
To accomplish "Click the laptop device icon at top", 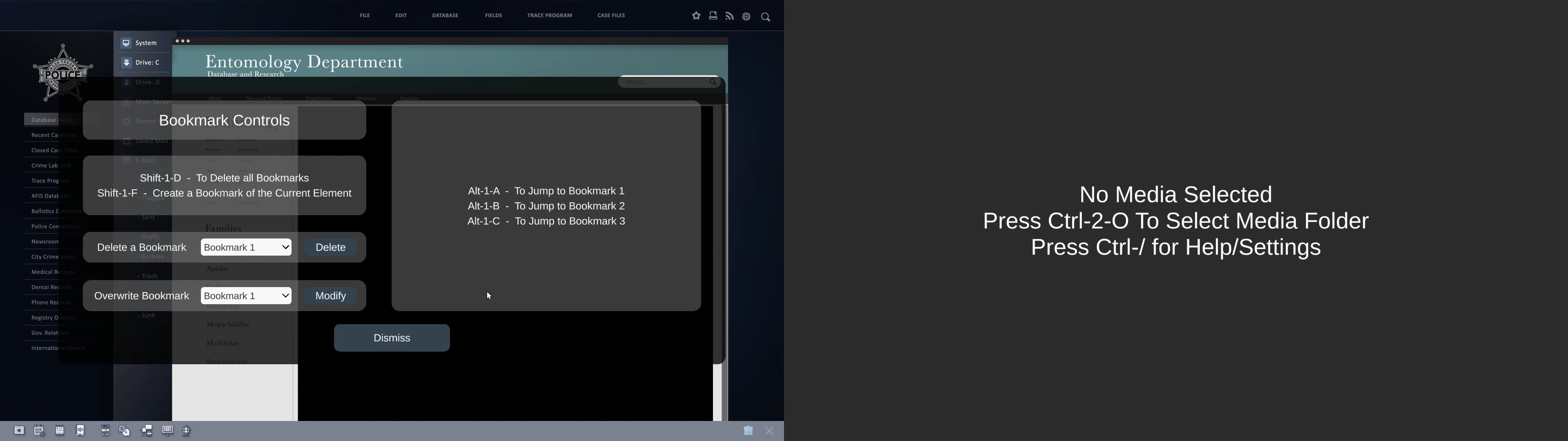I will pos(713,16).
